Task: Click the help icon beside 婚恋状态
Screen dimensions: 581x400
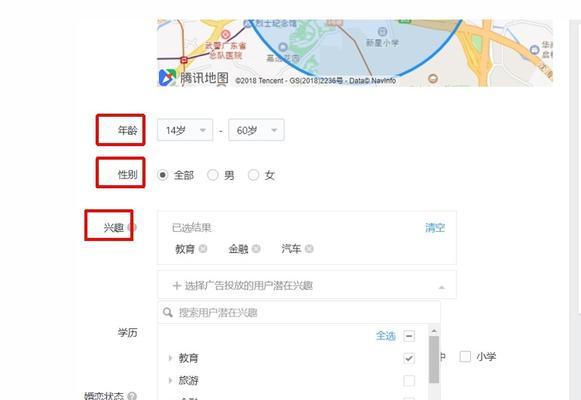Action: tap(132, 396)
